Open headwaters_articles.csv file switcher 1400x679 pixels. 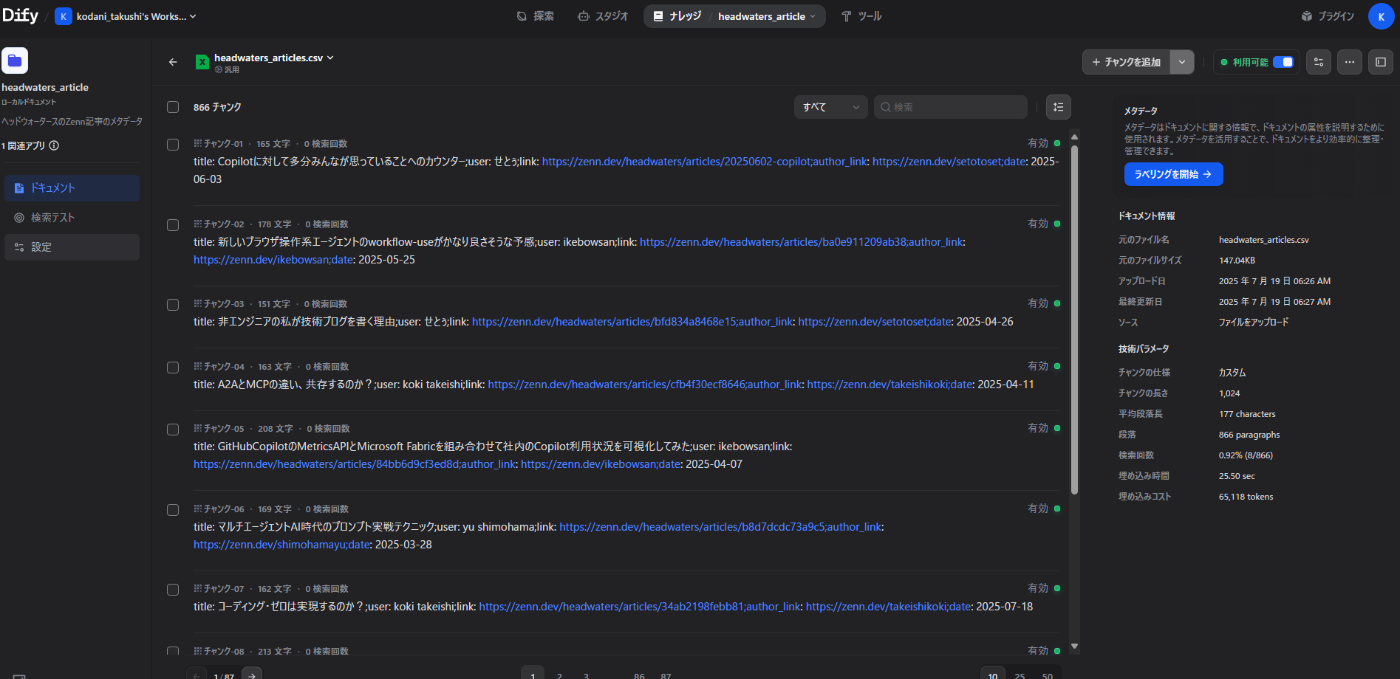274,57
